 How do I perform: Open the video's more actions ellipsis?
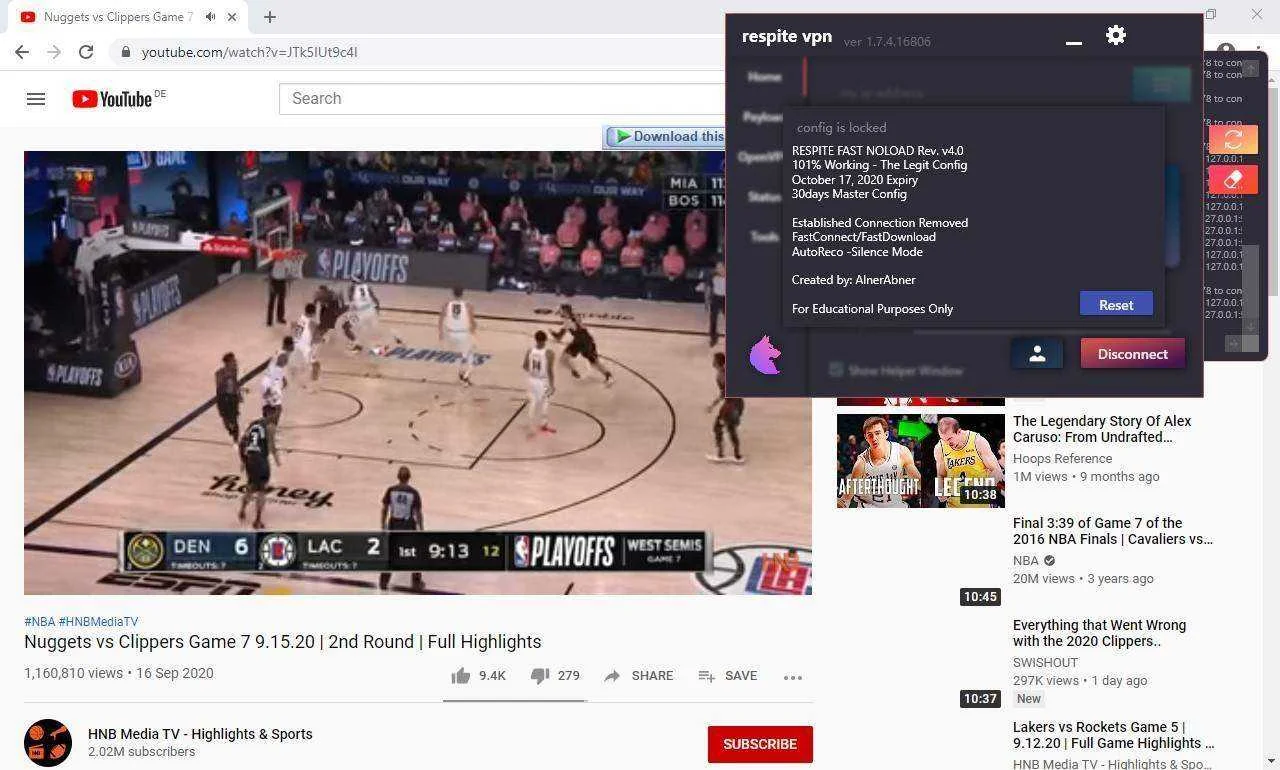793,677
